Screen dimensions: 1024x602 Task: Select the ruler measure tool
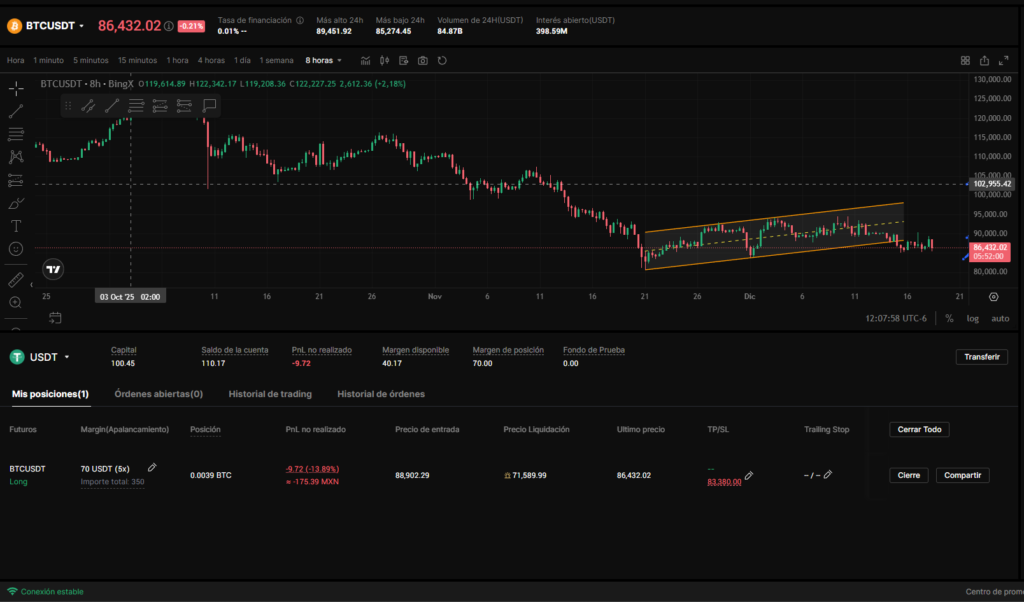(16, 280)
